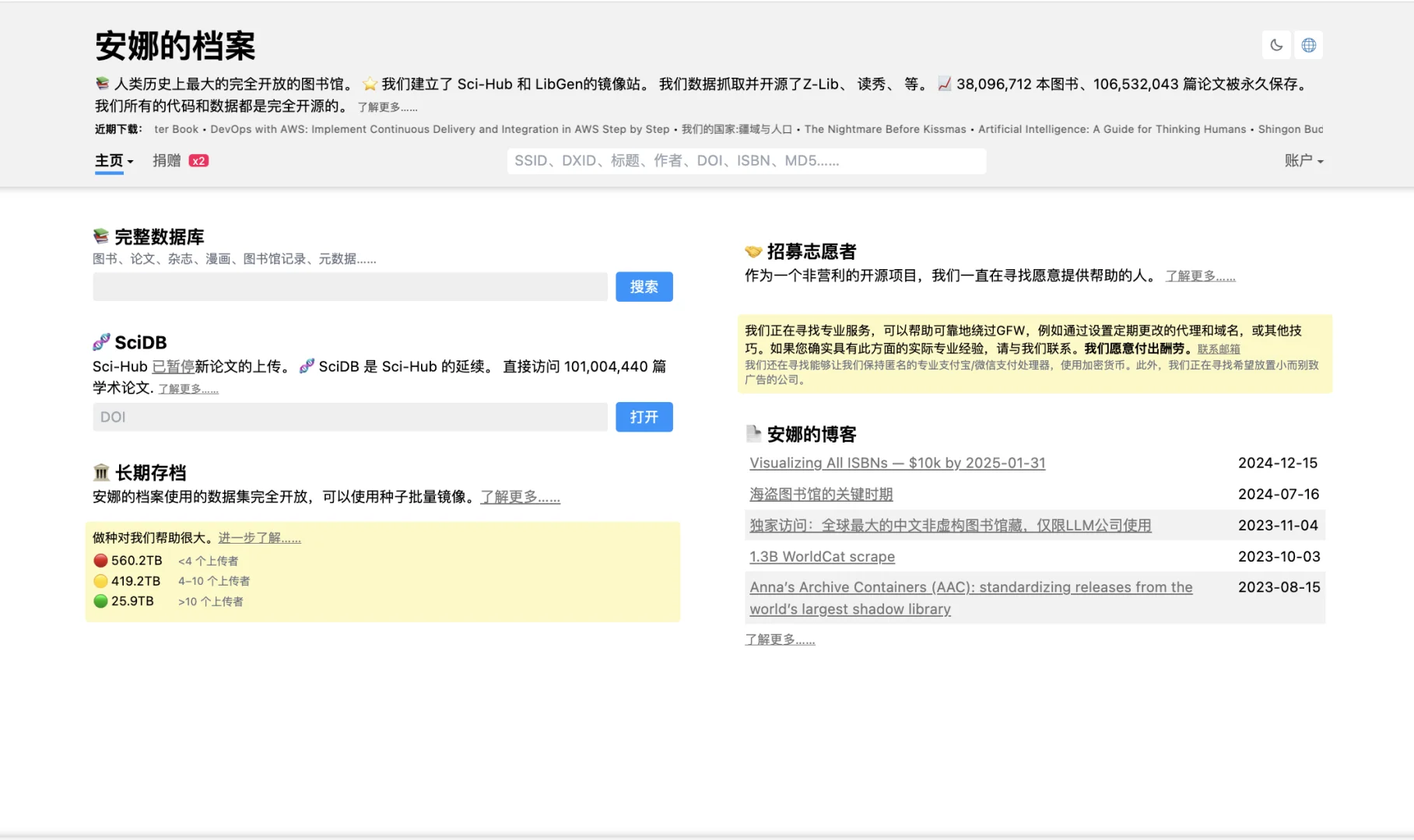Image resolution: width=1414 pixels, height=840 pixels.
Task: Open the 联系邮箱 contact link
Action: click(x=1219, y=349)
